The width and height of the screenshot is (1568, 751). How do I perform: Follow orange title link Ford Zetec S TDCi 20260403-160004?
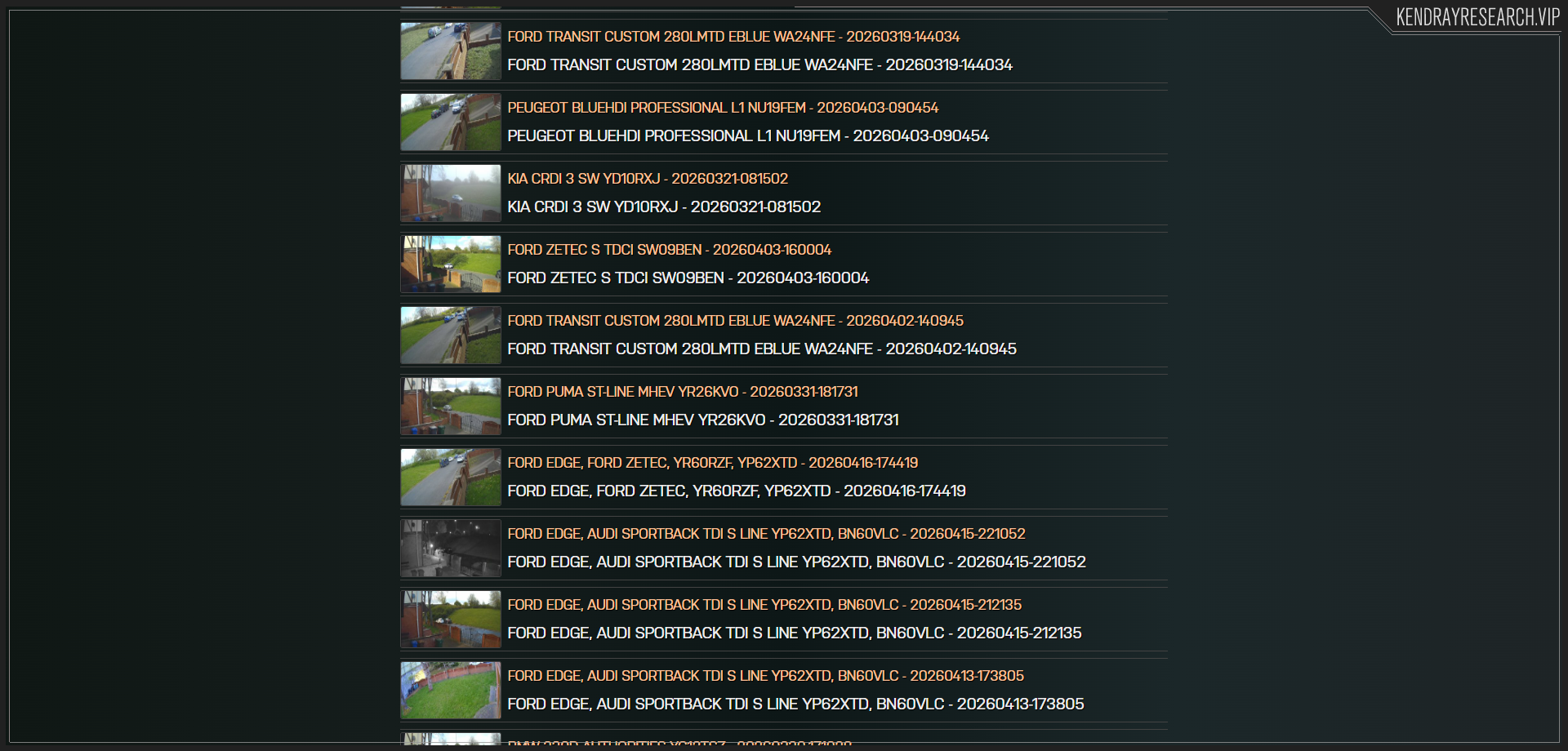[x=670, y=250]
